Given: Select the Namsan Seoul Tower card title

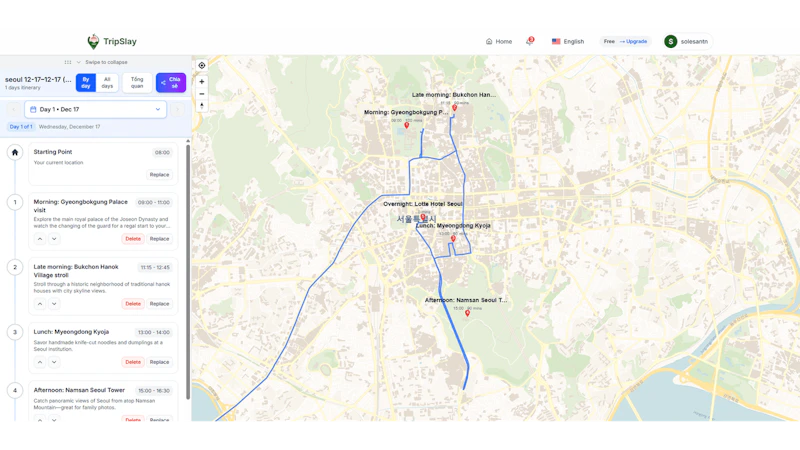Looking at the screenshot, I should (x=79, y=390).
